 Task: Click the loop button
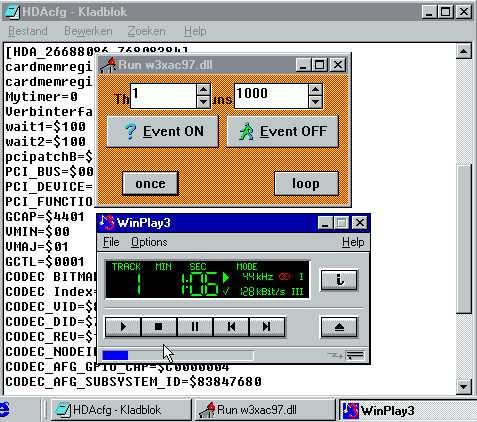point(306,183)
